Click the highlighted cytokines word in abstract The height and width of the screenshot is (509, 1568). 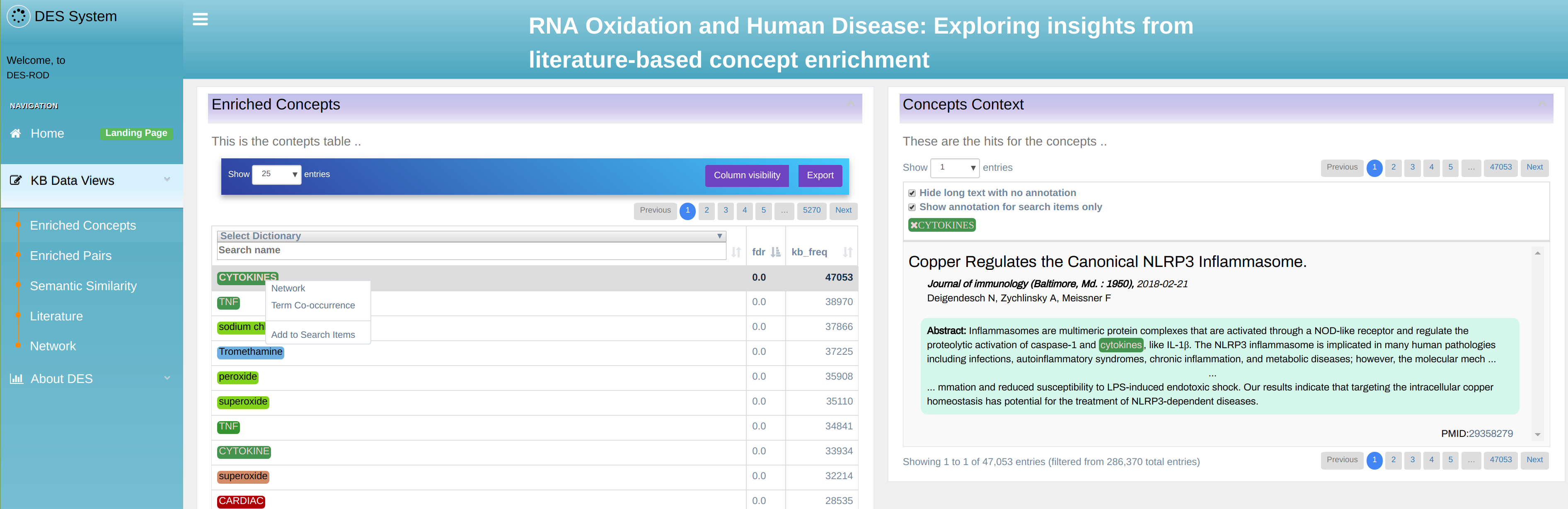(x=1120, y=345)
